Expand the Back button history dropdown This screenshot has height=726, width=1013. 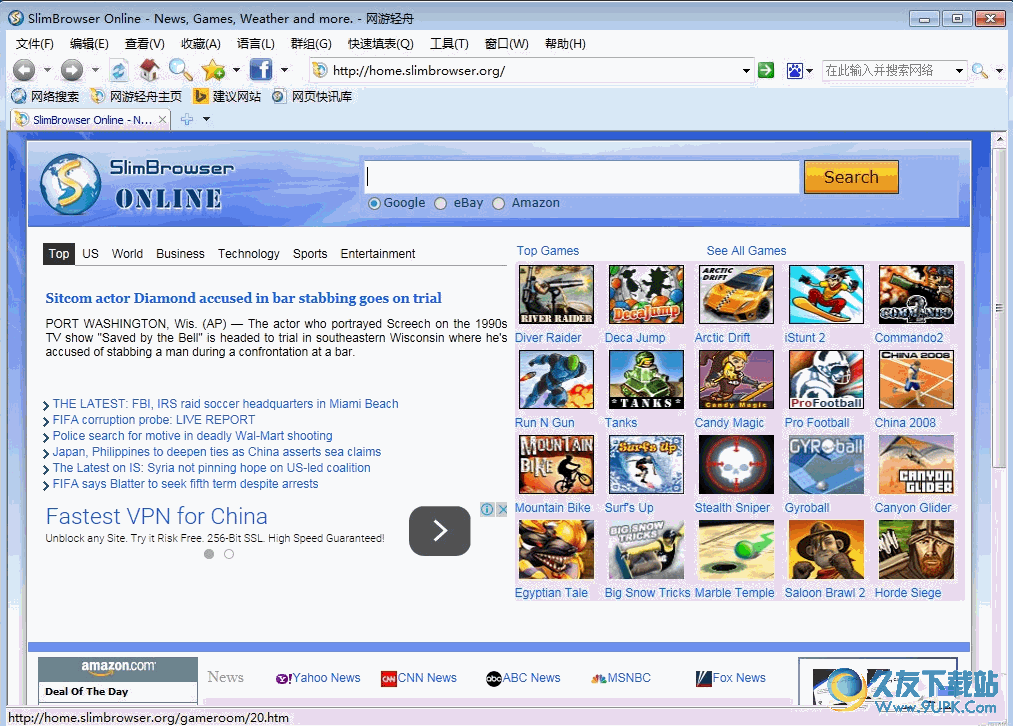pyautogui.click(x=47, y=70)
